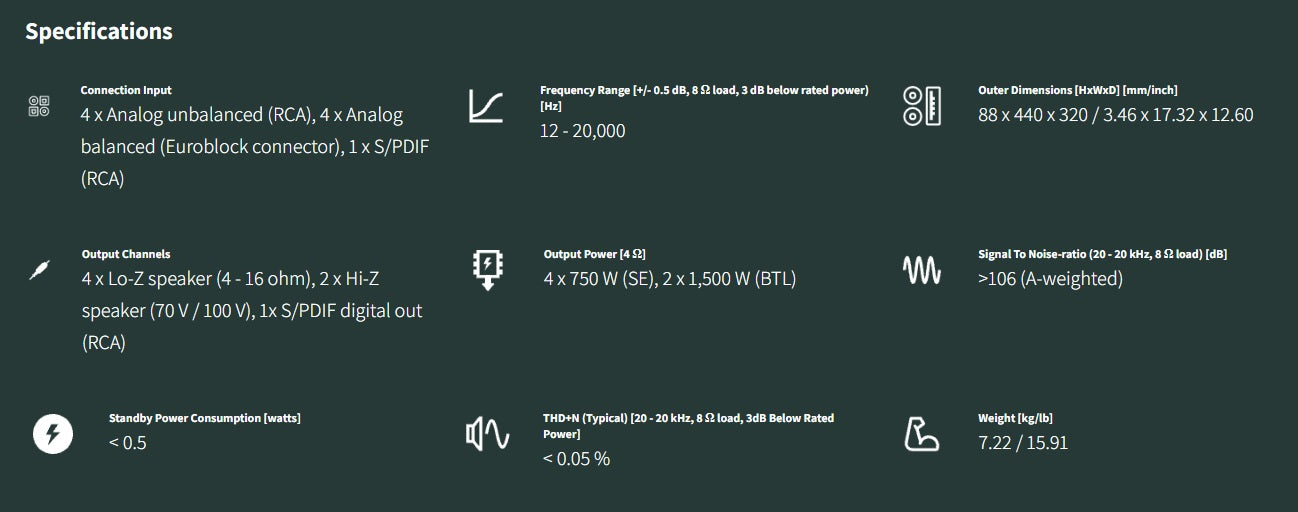Click the Weight flexed arm icon
The image size is (1298, 512).
921,434
